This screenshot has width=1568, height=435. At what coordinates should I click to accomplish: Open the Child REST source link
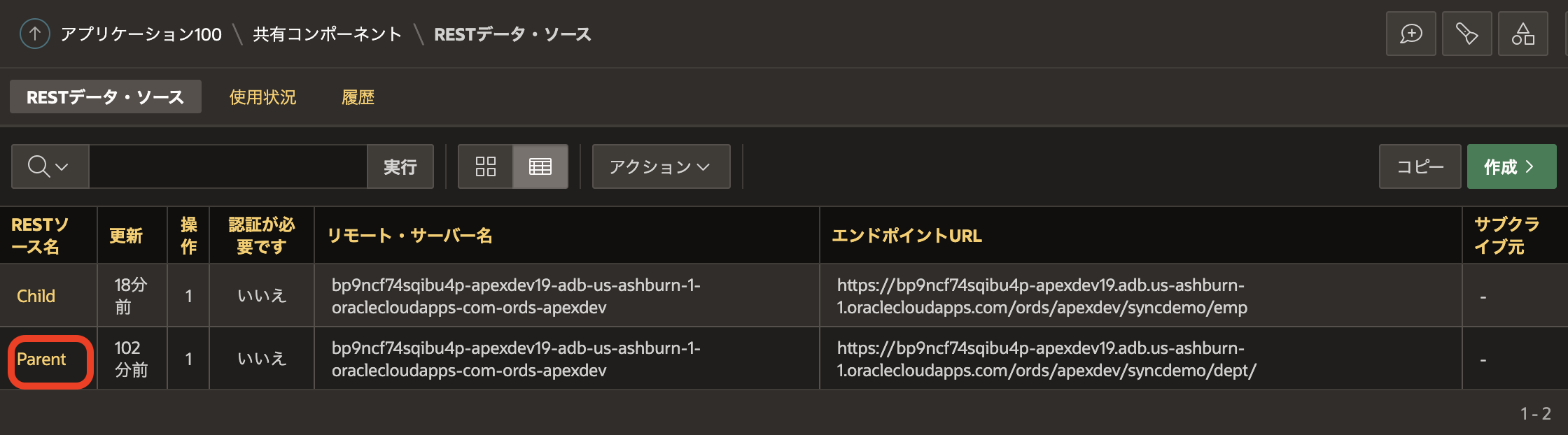(x=36, y=296)
